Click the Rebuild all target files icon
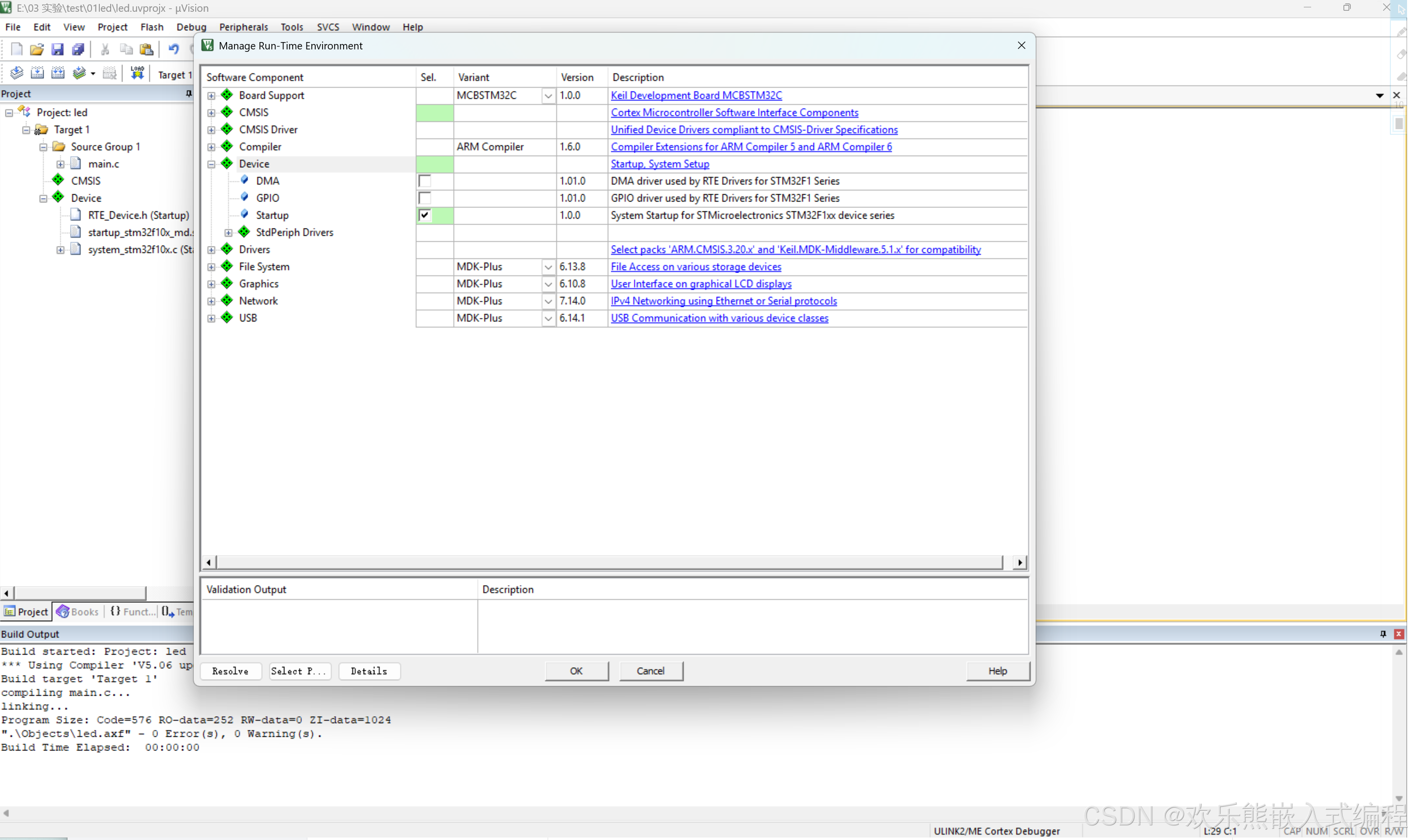 (x=58, y=73)
